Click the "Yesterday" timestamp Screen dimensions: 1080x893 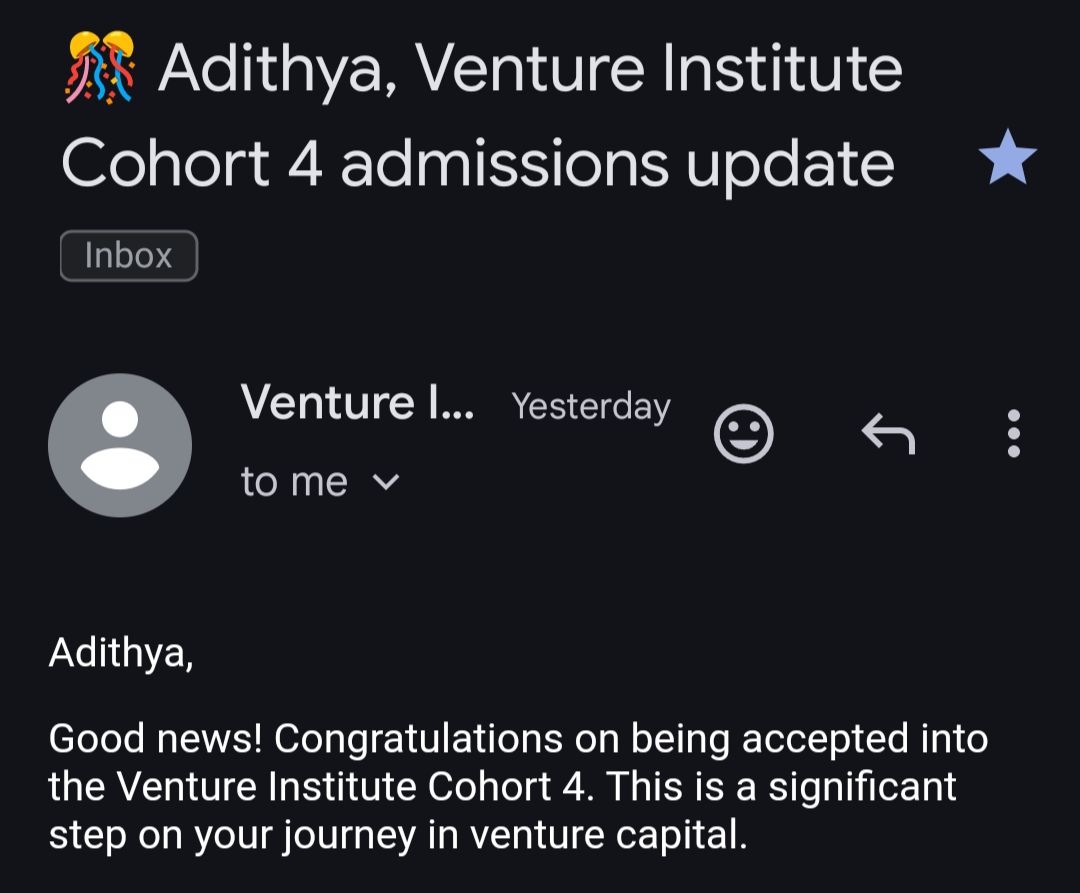point(590,407)
